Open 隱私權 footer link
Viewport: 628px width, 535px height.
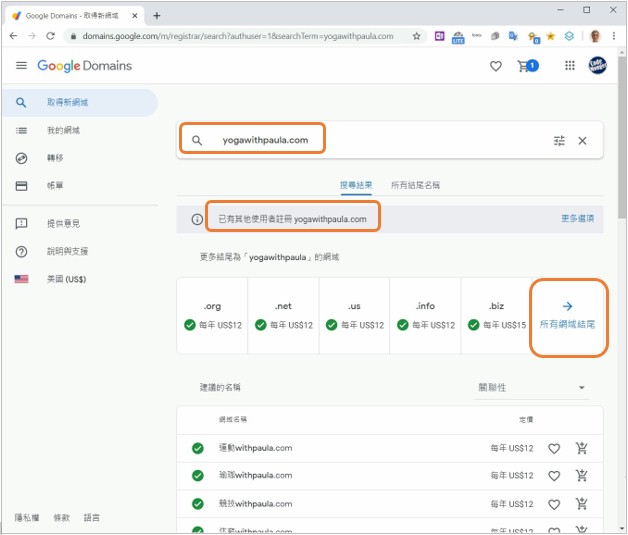[x=27, y=518]
